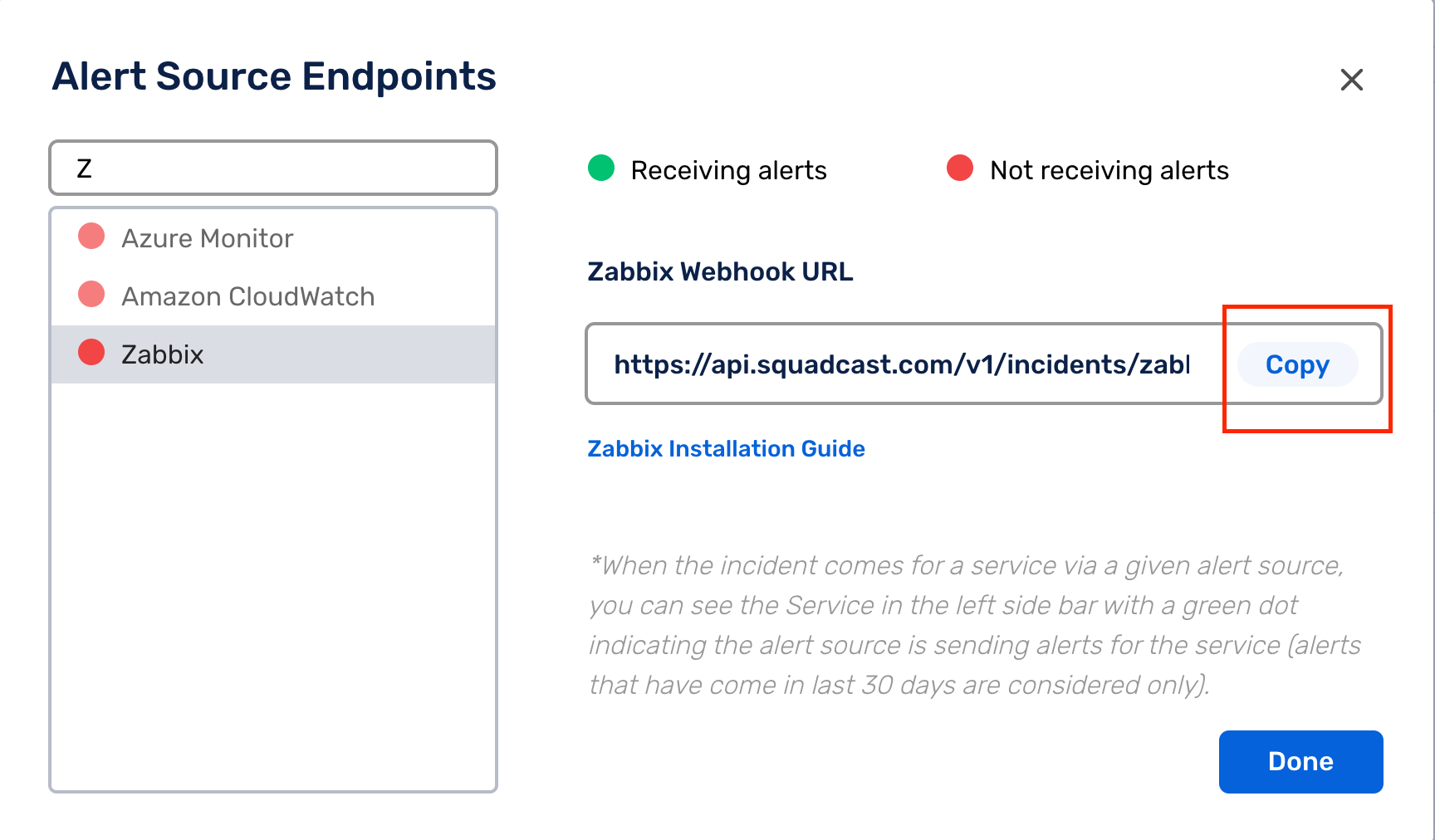Select the Zabbix alert source entry
1435x840 pixels.
(273, 354)
